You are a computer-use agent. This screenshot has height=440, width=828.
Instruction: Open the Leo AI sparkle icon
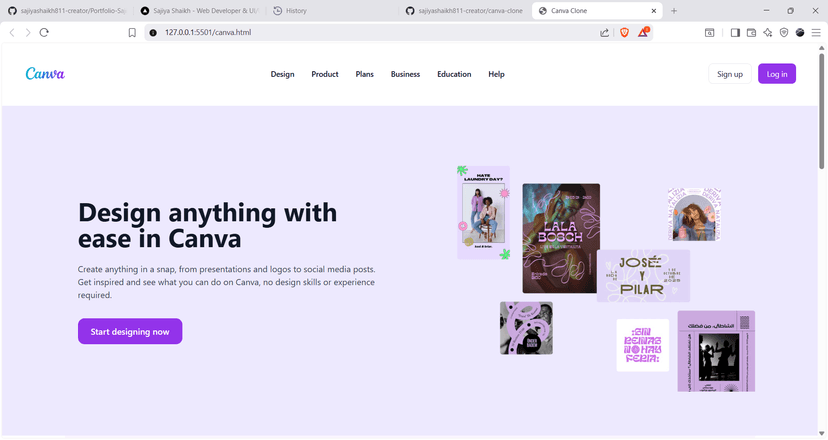[x=767, y=33]
